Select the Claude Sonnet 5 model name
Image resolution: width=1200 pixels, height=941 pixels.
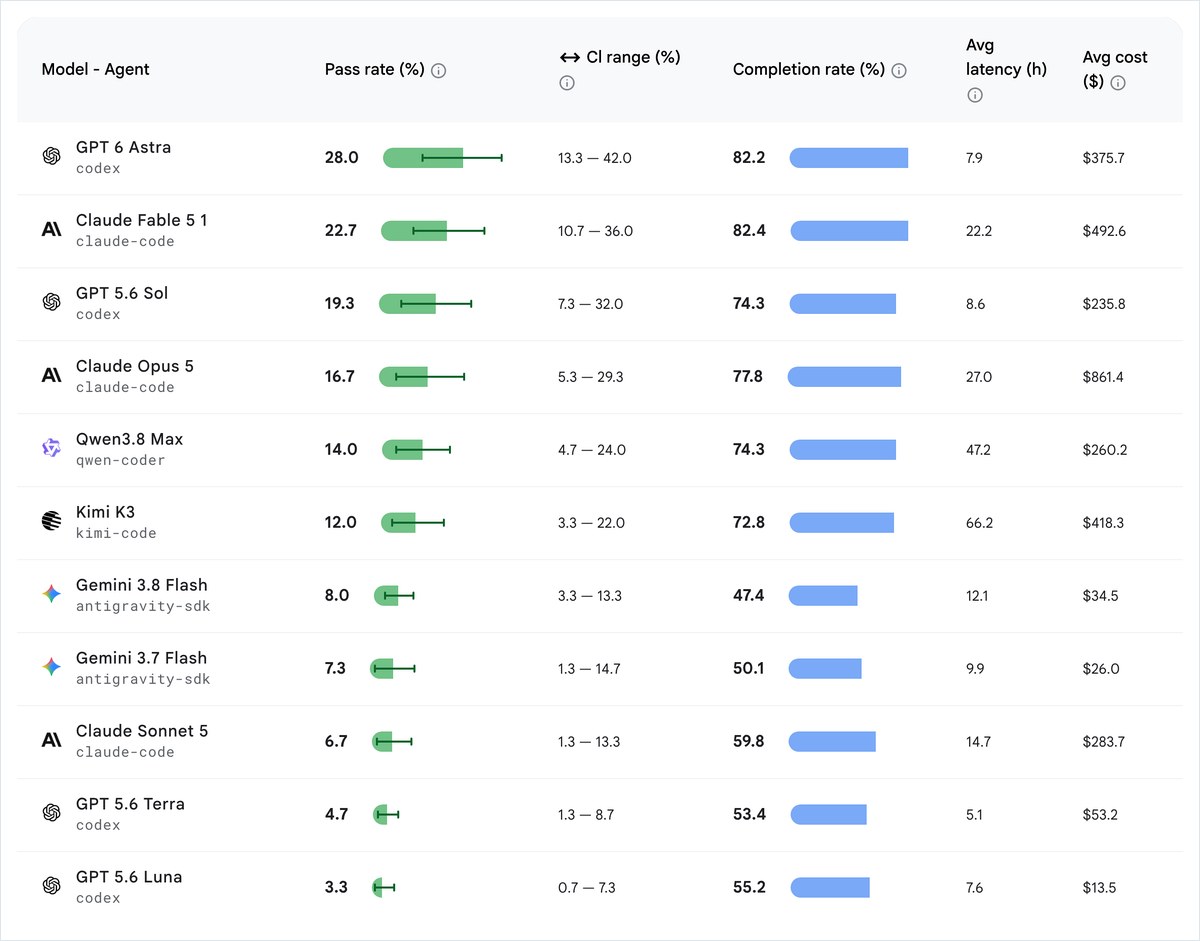click(142, 731)
